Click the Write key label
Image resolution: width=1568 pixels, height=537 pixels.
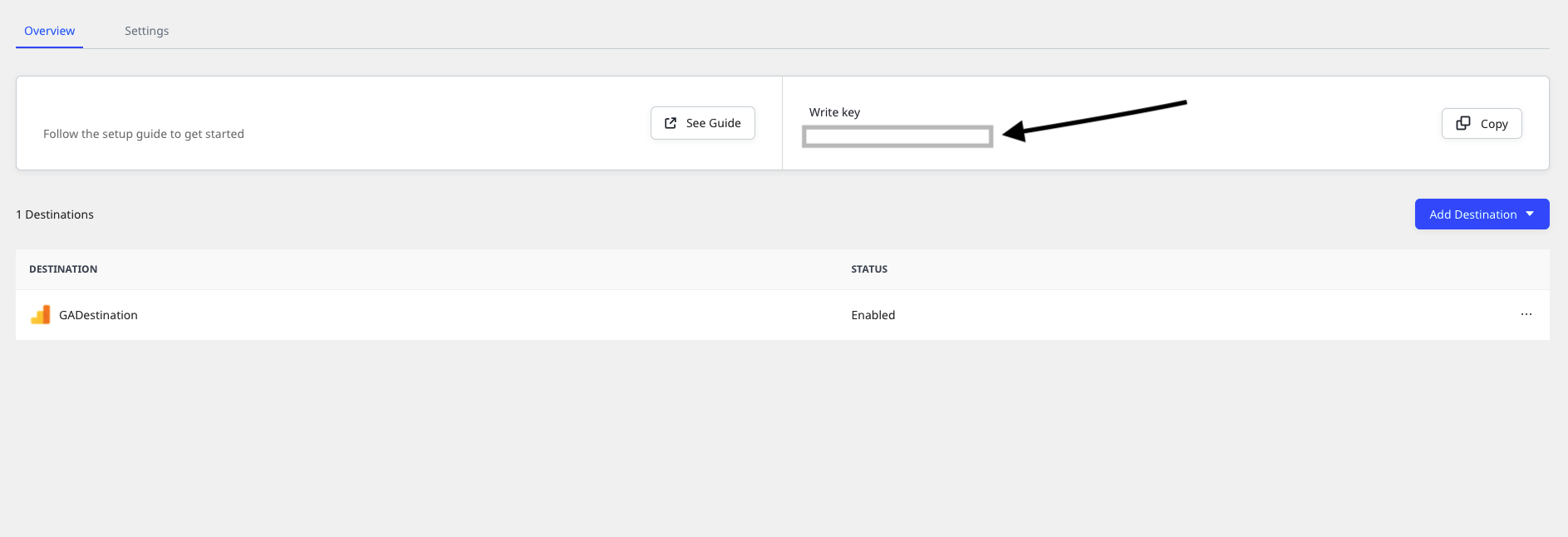point(835,112)
